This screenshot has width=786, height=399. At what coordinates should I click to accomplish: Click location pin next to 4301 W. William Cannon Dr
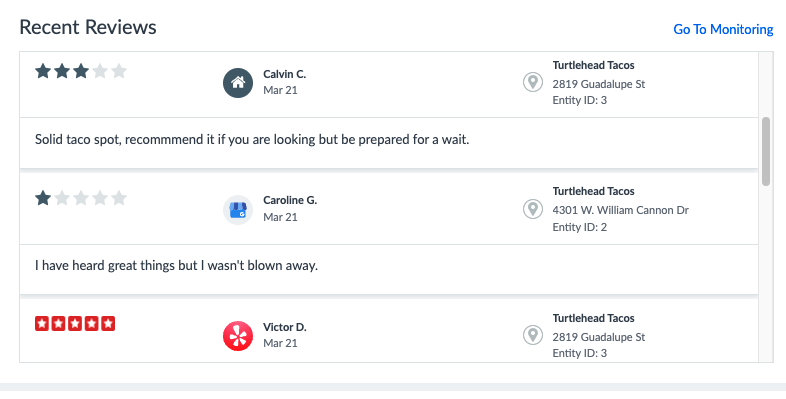[x=532, y=209]
